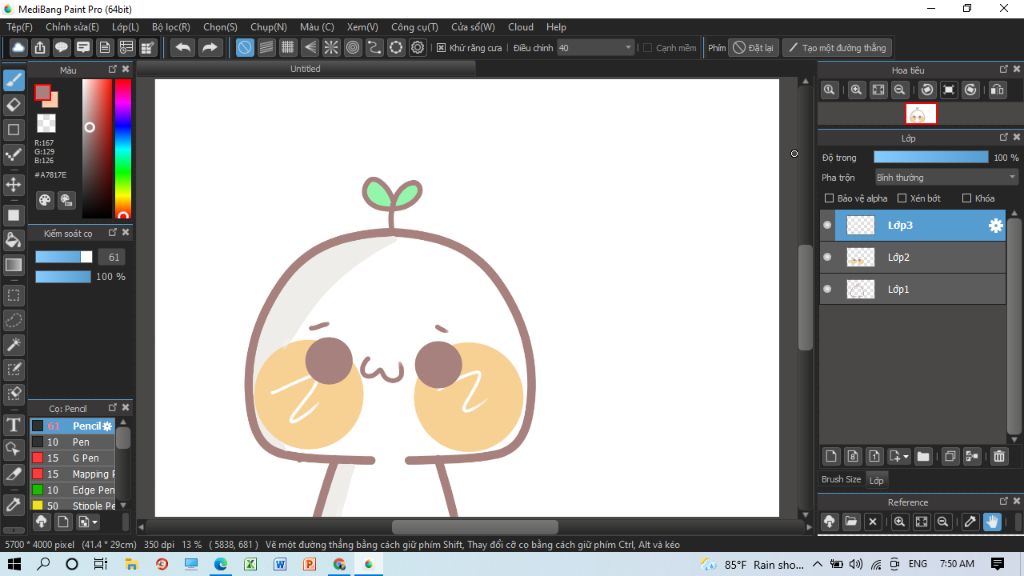This screenshot has width=1024, height=576.
Task: Select the hand tool in the Reference panel
Action: 992,522
